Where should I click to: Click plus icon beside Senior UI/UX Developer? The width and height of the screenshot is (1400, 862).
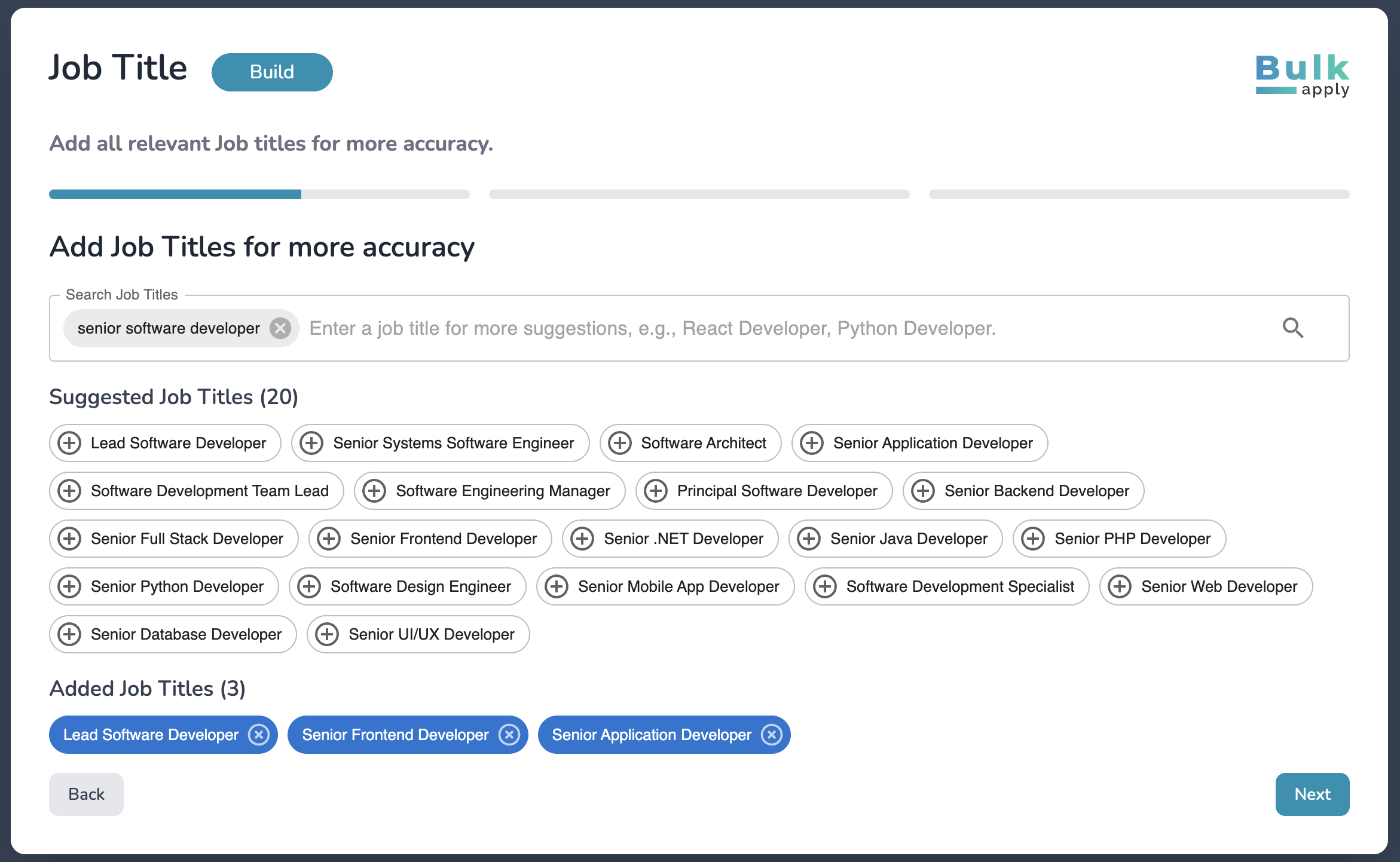tap(327, 634)
